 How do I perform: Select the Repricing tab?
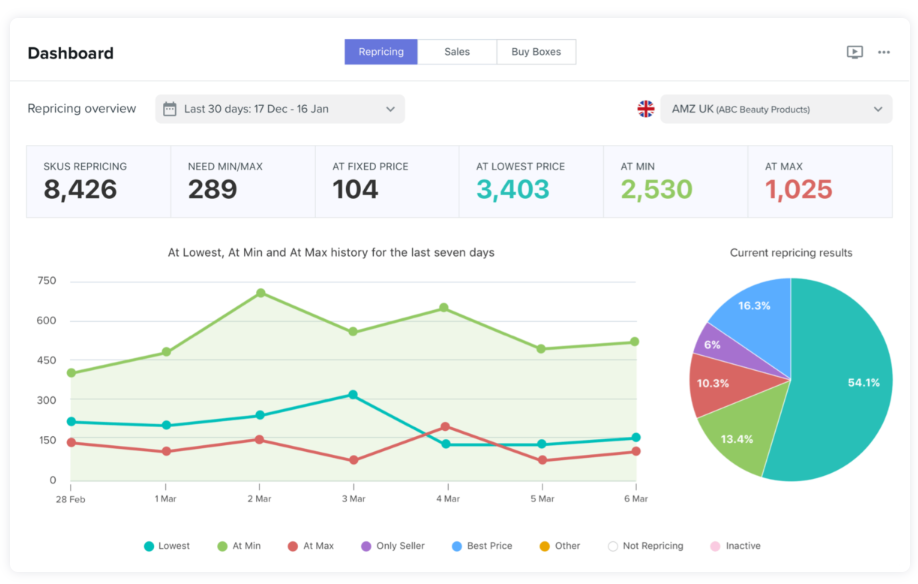381,52
